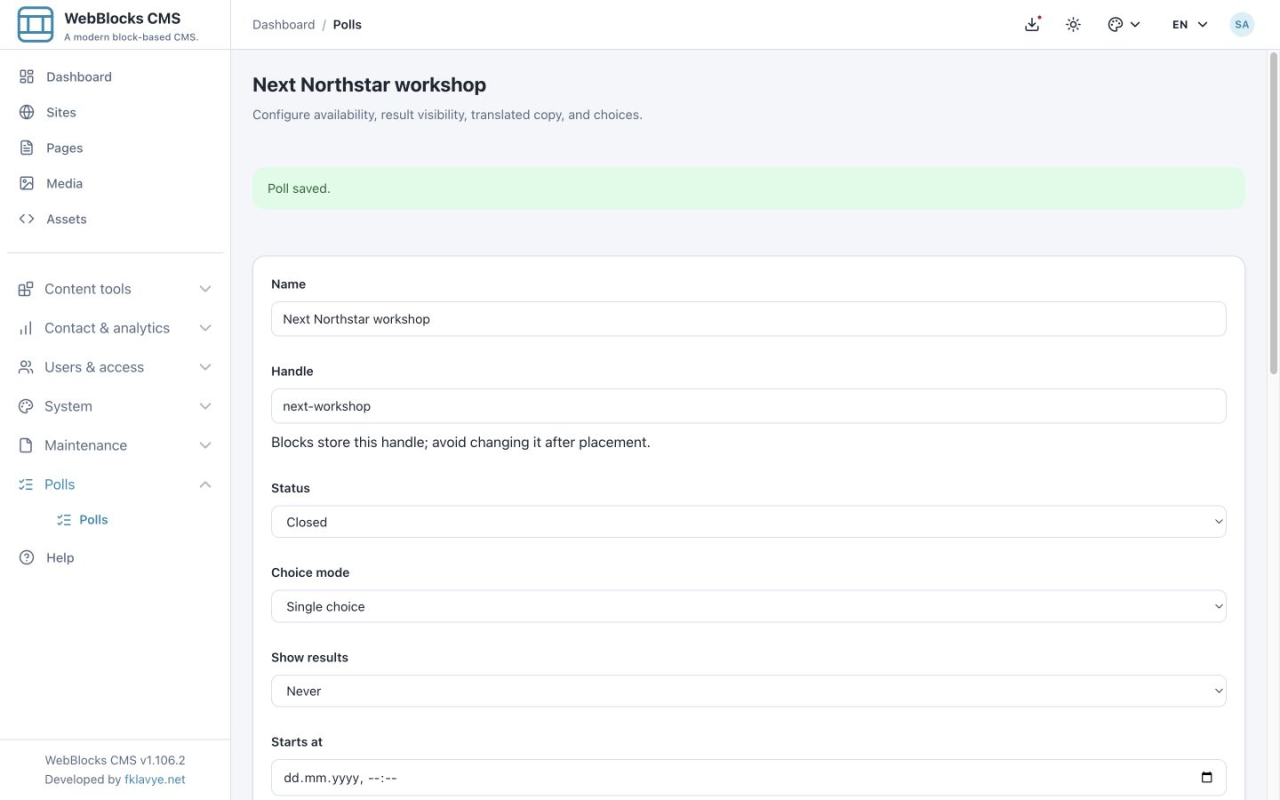Click into the Handle input field
The width and height of the screenshot is (1280, 800).
748,406
